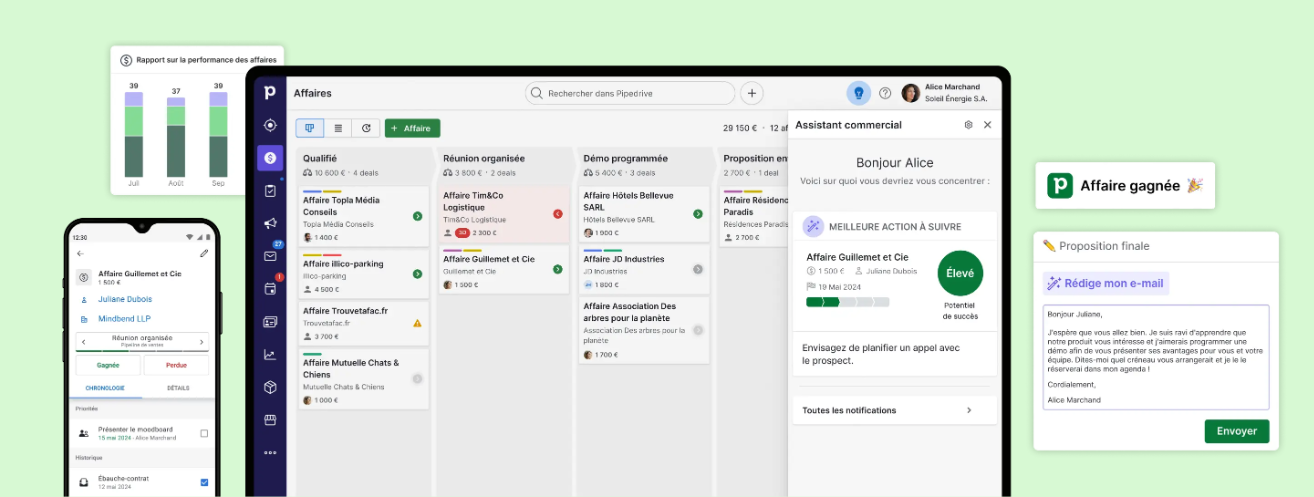1314x497 pixels.
Task: Tap Mindbend LLP organization on phone
Action: [x=124, y=319]
